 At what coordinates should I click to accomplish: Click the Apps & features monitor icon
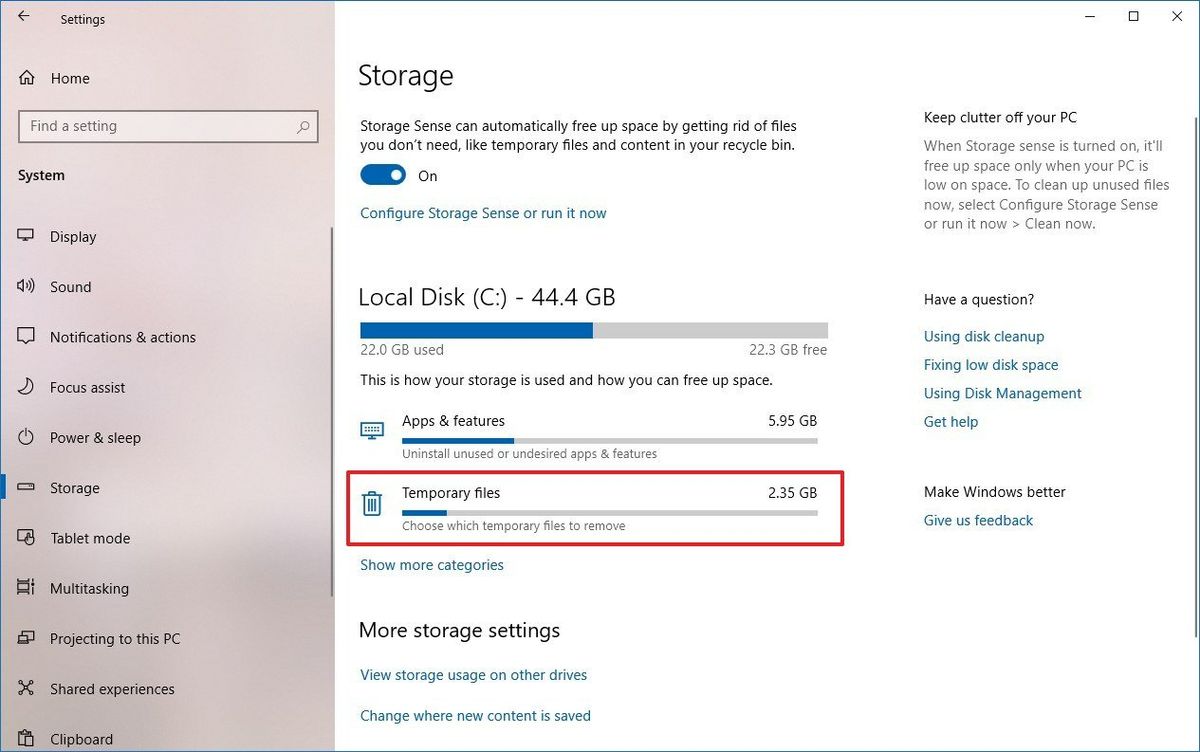tap(372, 429)
